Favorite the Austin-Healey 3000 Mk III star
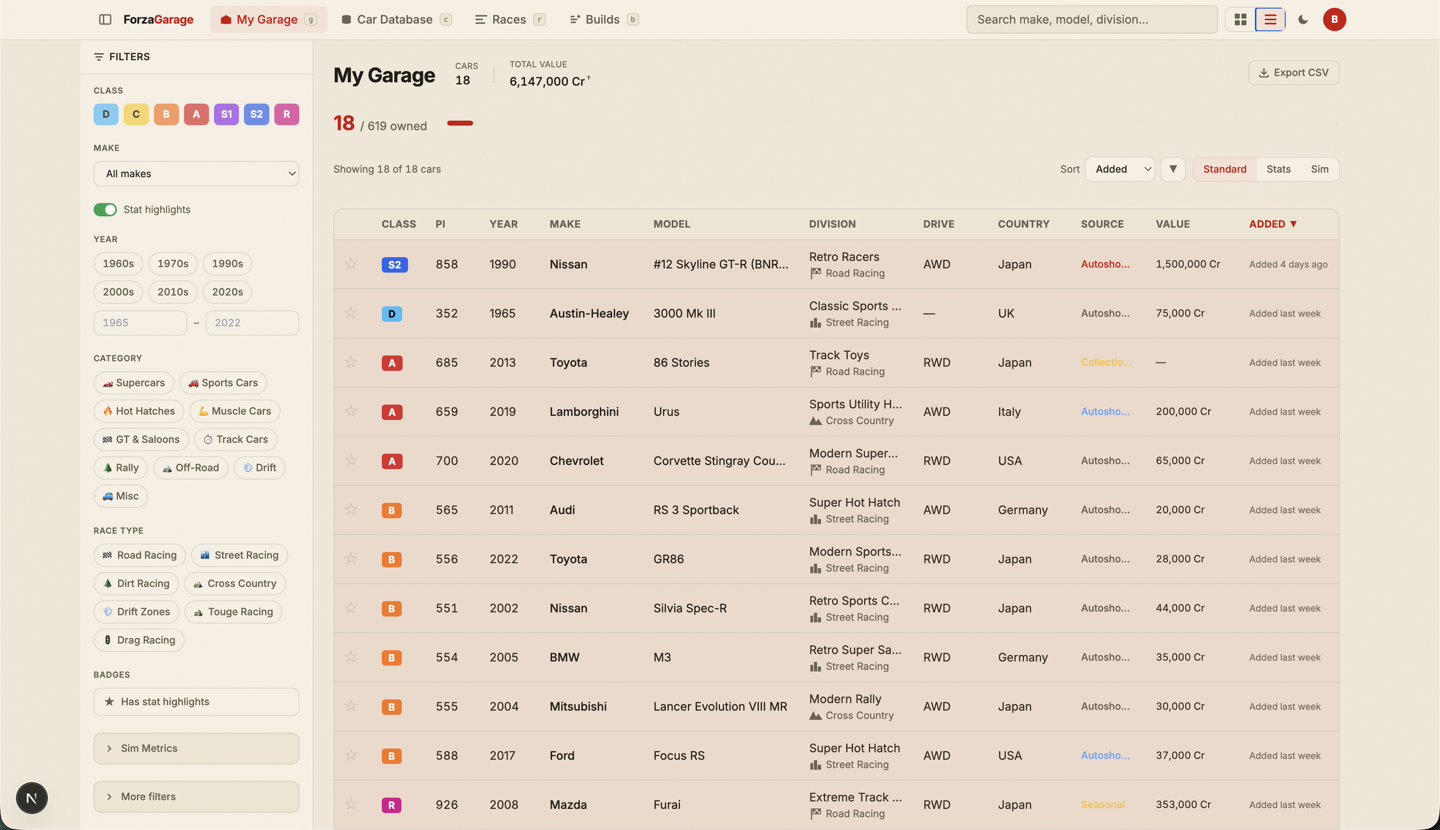Viewport: 1440px width, 830px height. point(351,313)
